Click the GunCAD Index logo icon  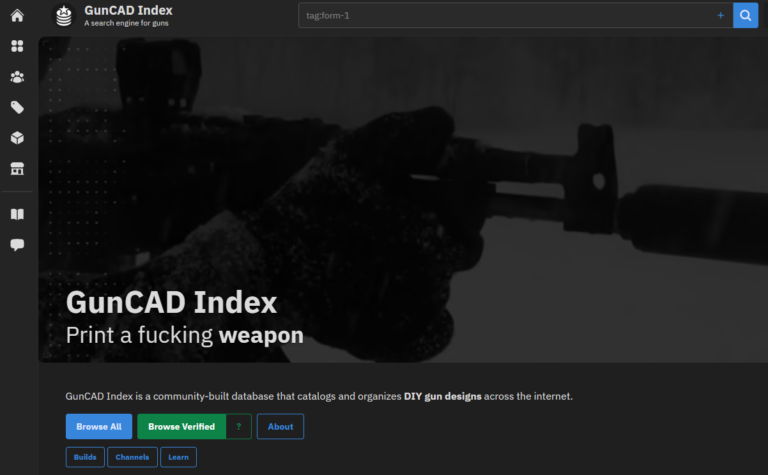pyautogui.click(x=64, y=16)
